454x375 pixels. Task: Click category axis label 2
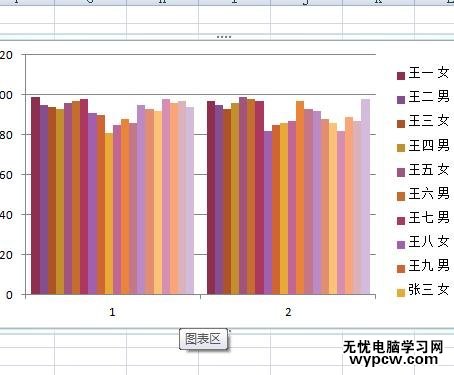(288, 312)
